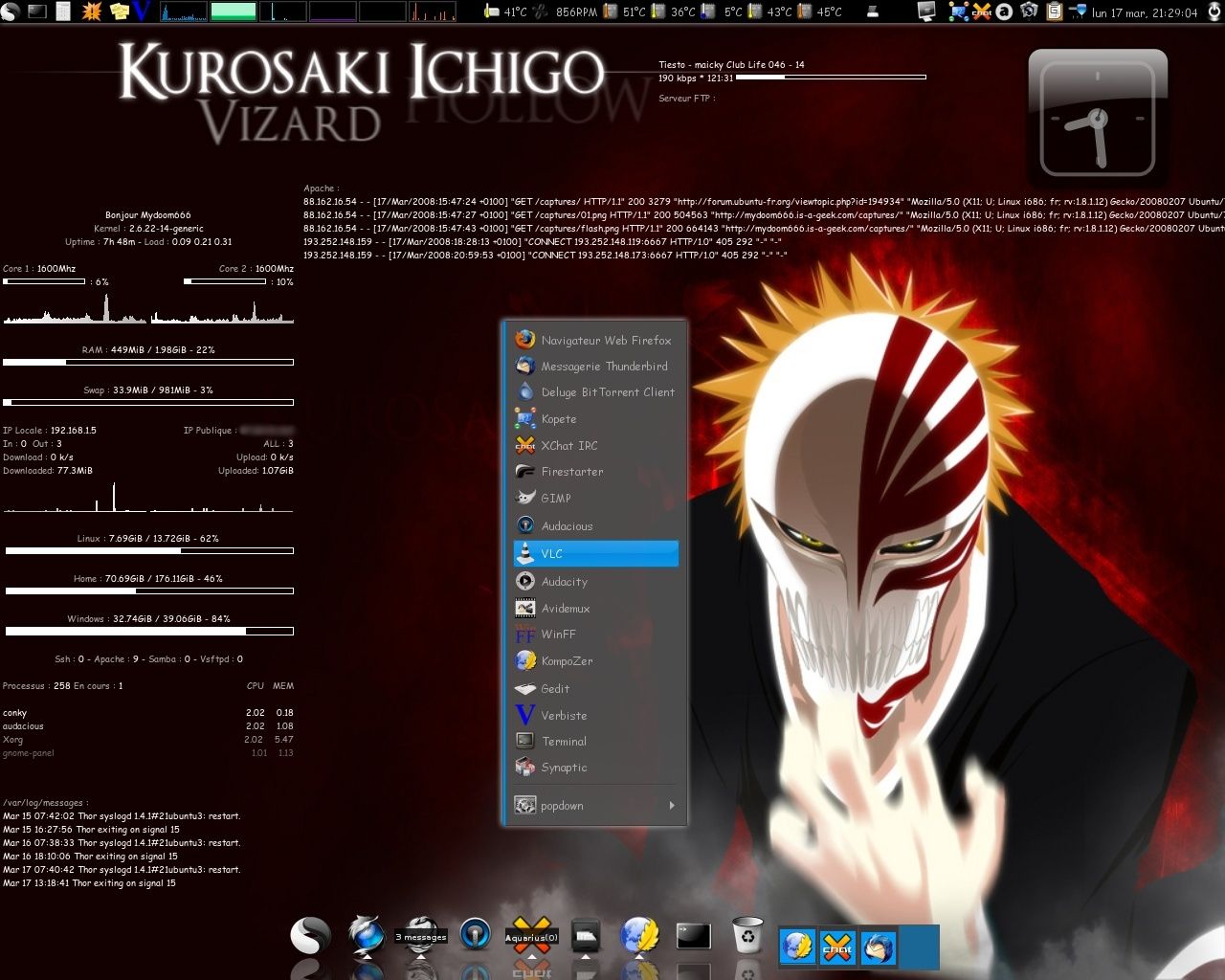Screen dimensions: 1225x980
Task: Open the main menu swirl icon in top panel
Action: [11, 11]
